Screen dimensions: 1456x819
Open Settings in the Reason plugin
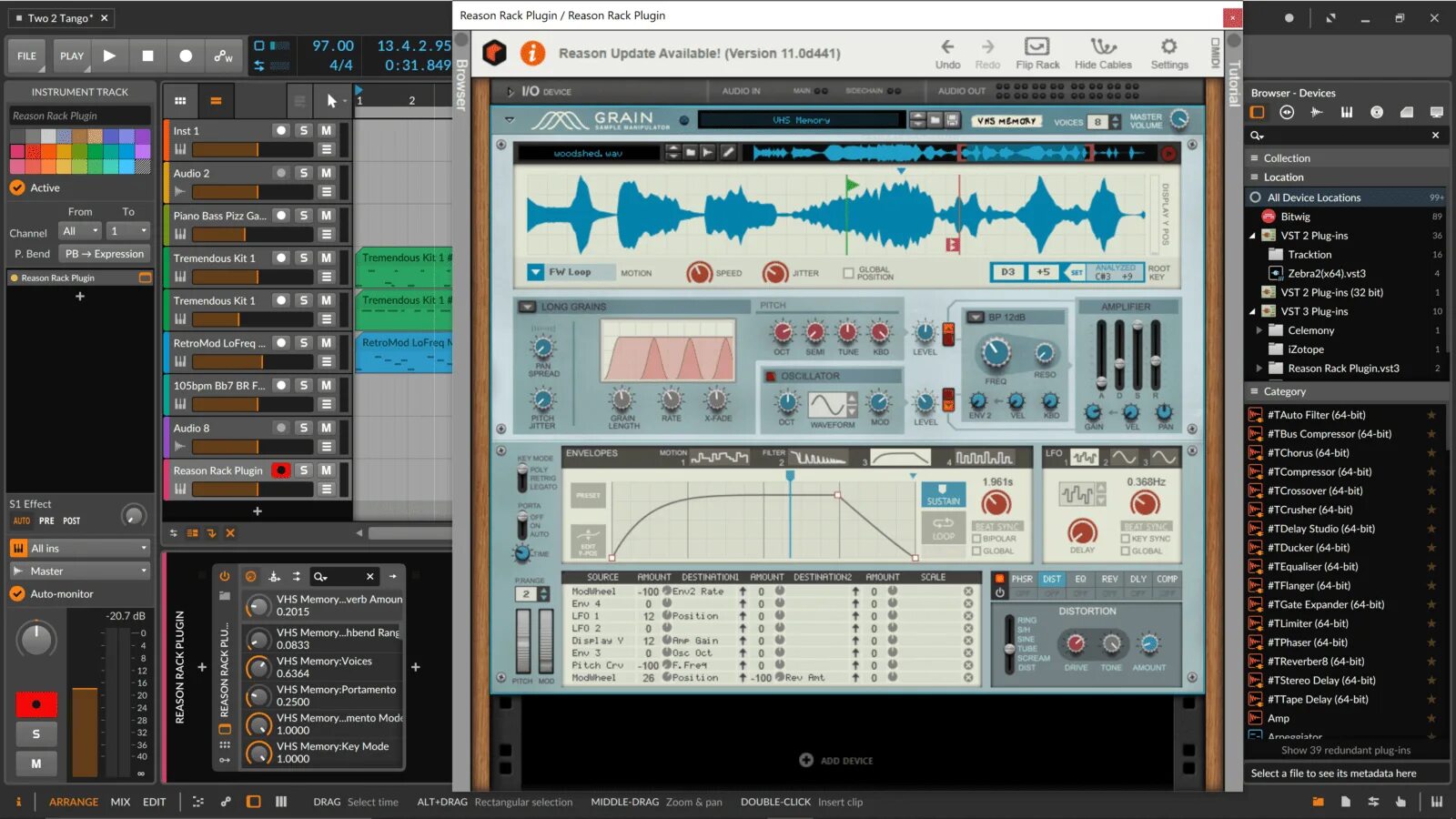coord(1169,52)
